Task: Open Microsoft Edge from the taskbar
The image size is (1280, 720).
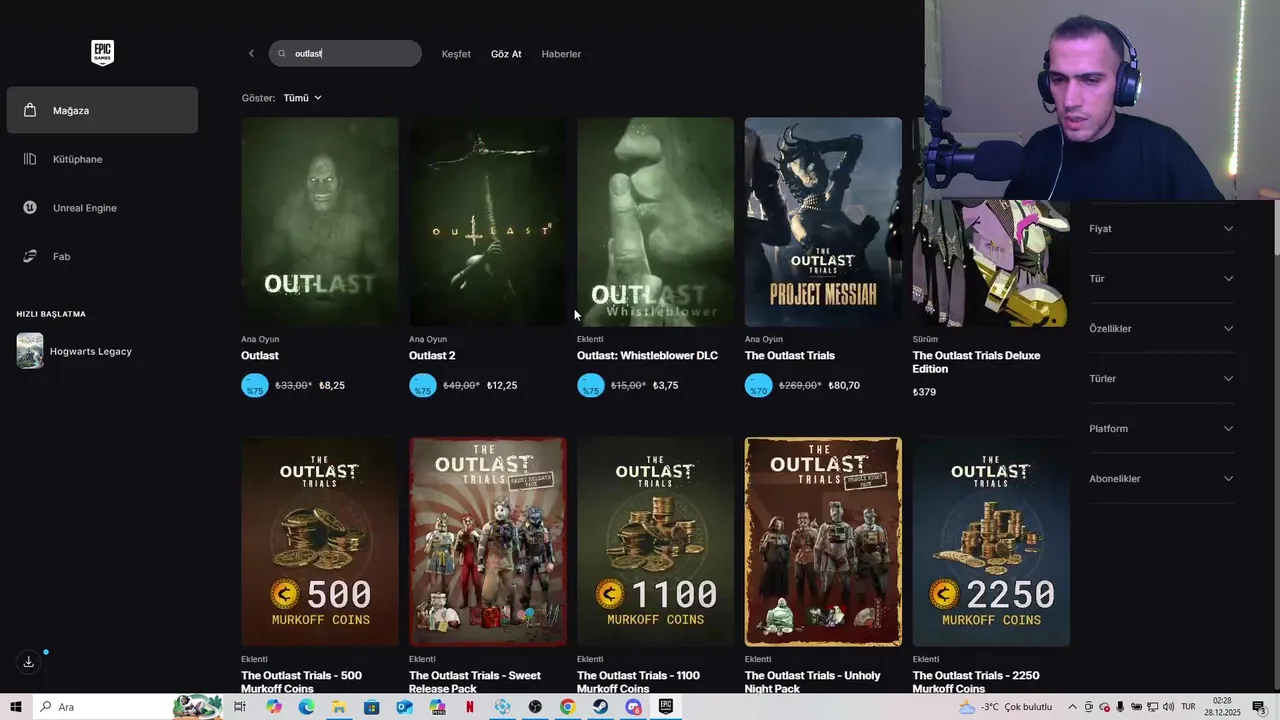Action: coord(306,707)
